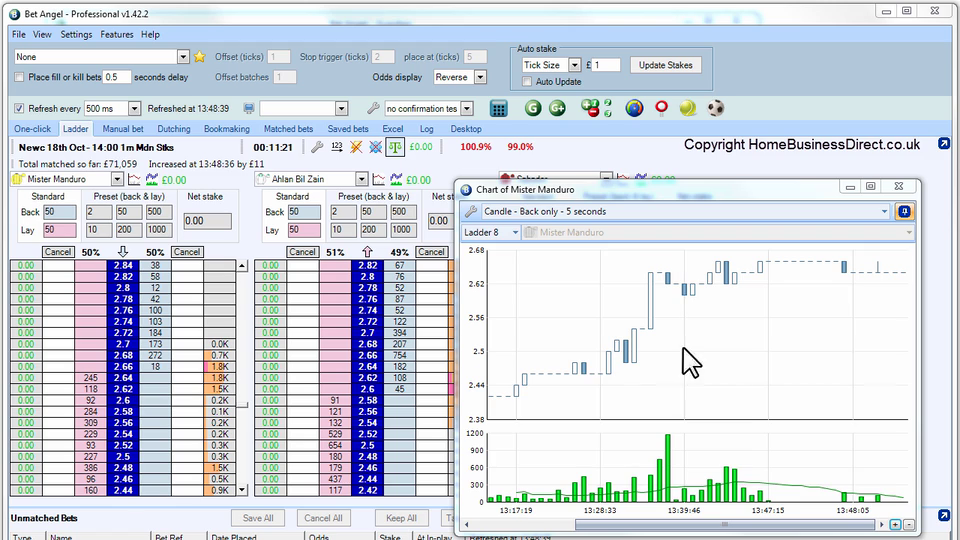960x540 pixels.
Task: Click Mister Manduro's back-side Cancel button
Action: point(58,252)
